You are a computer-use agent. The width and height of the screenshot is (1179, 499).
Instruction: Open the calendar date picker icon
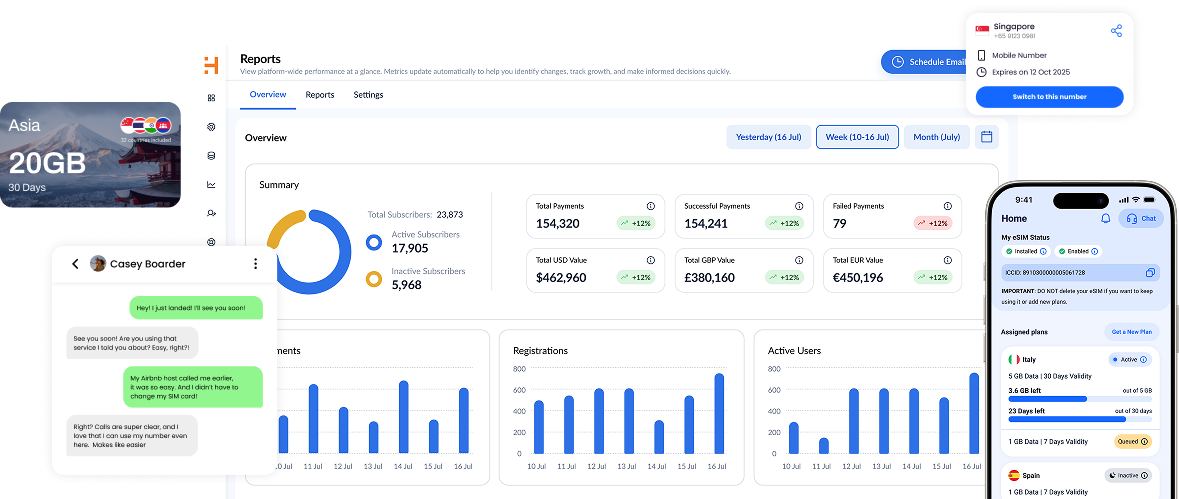[x=986, y=137]
